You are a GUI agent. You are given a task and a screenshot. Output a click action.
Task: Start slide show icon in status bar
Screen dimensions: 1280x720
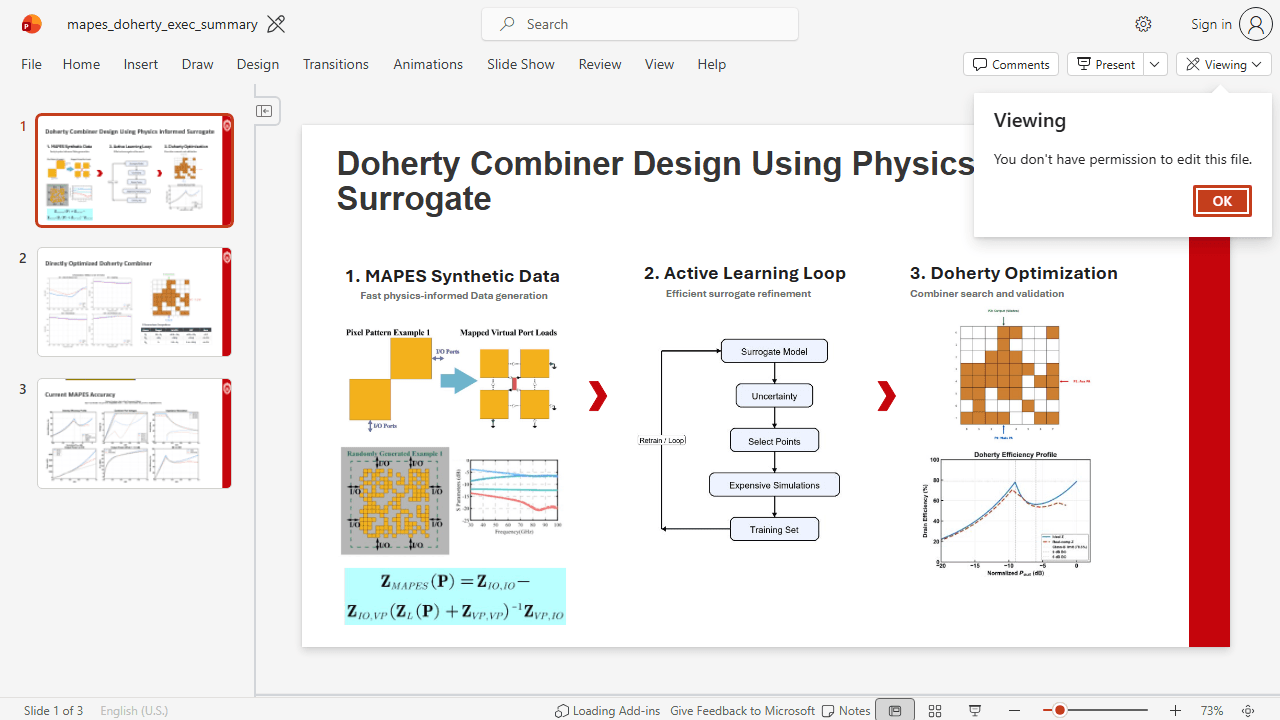click(975, 710)
